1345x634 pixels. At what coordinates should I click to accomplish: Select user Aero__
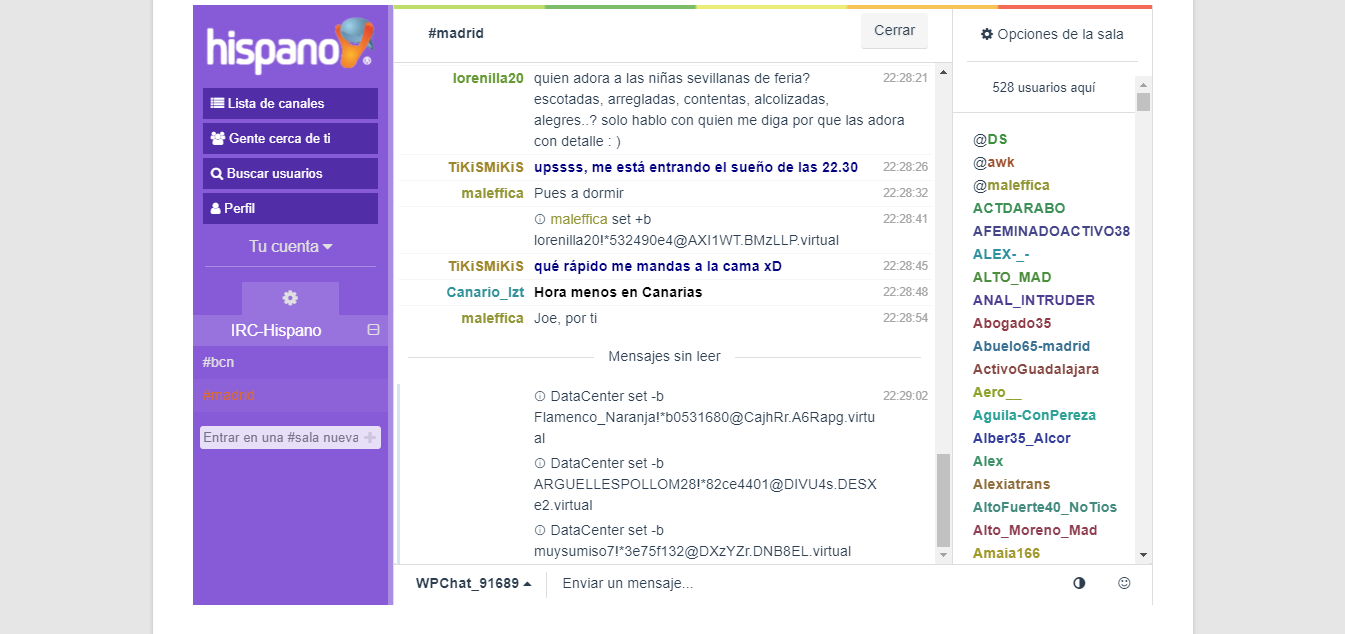997,392
